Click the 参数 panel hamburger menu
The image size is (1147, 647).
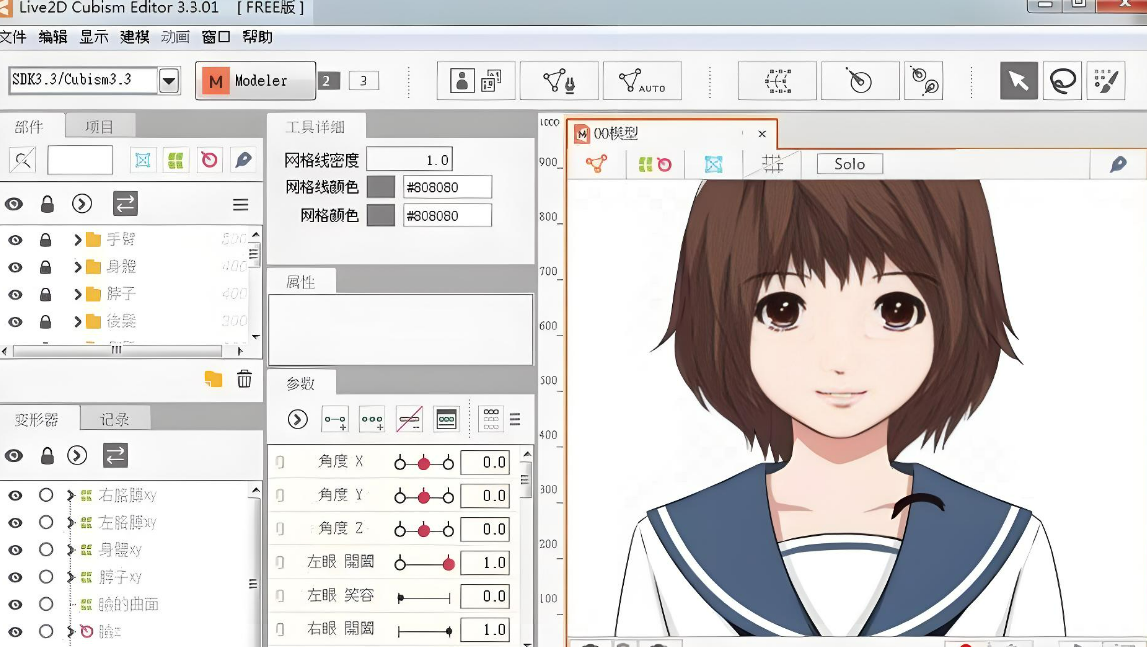tap(515, 419)
